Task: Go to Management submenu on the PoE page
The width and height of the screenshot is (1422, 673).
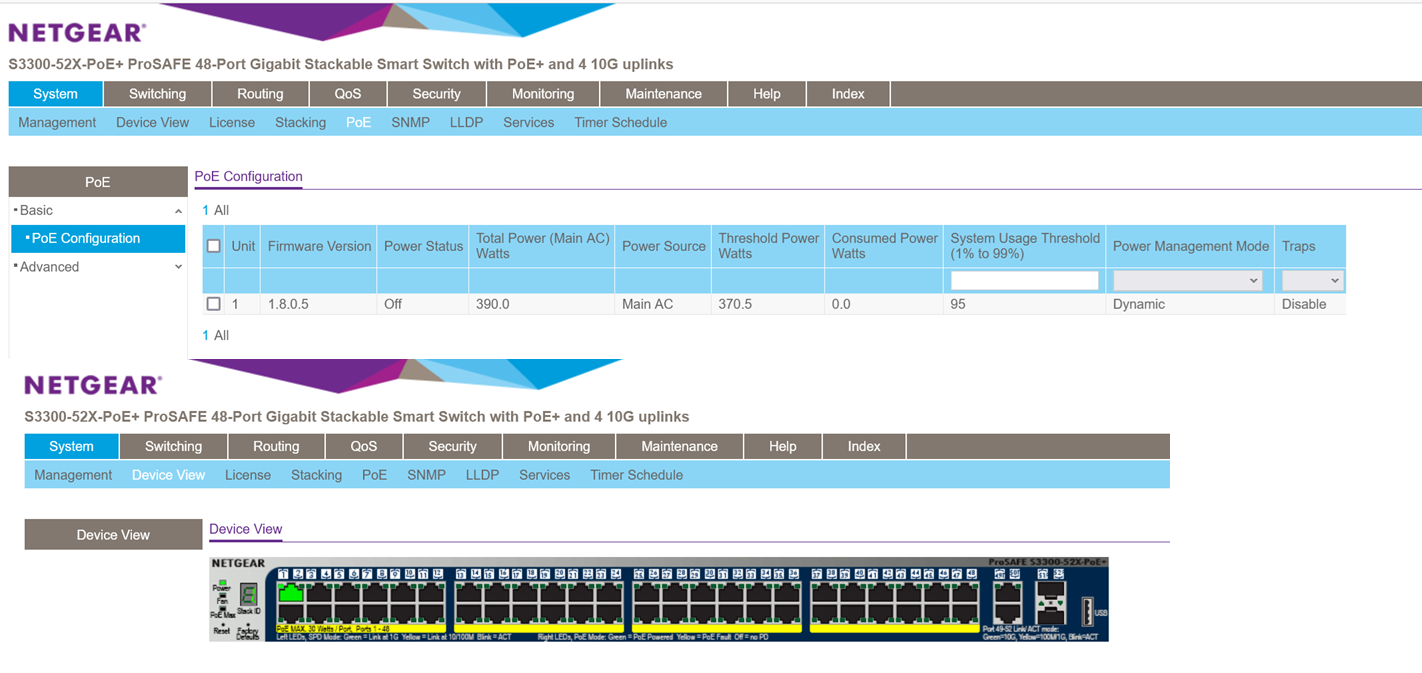Action: [57, 122]
